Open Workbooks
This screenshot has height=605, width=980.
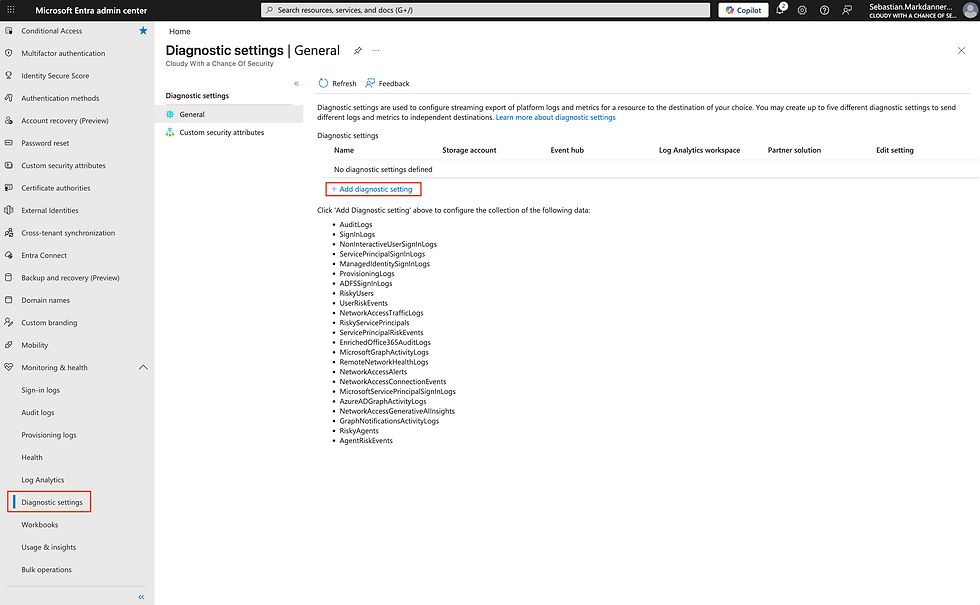click(x=39, y=525)
